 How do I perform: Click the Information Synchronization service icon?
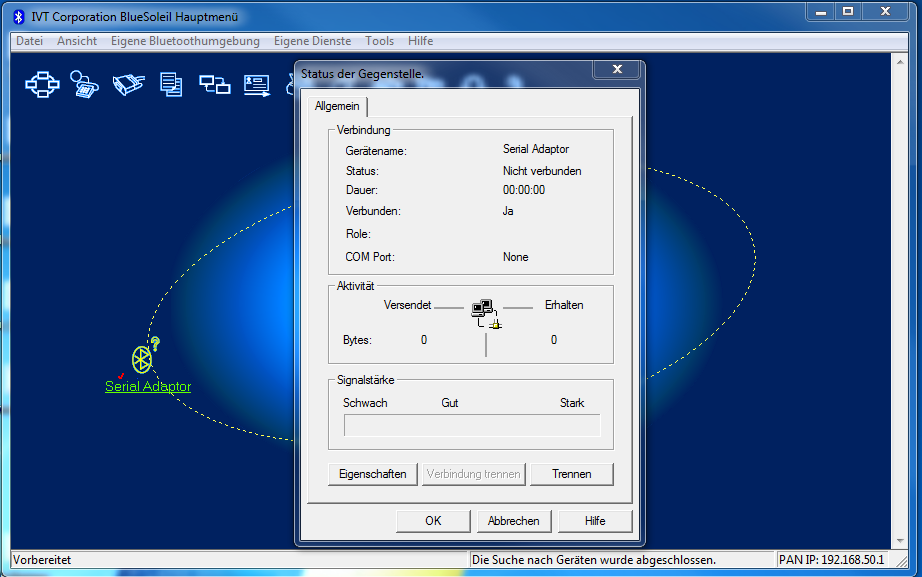pyautogui.click(x=215, y=85)
